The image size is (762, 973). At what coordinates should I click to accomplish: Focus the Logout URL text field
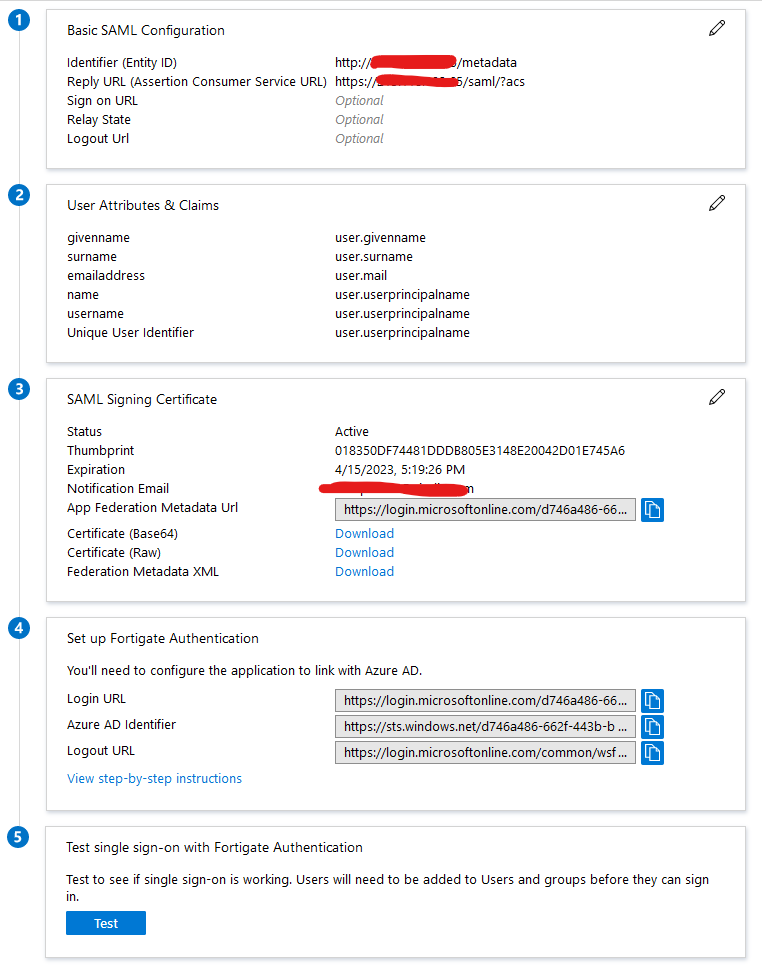485,752
